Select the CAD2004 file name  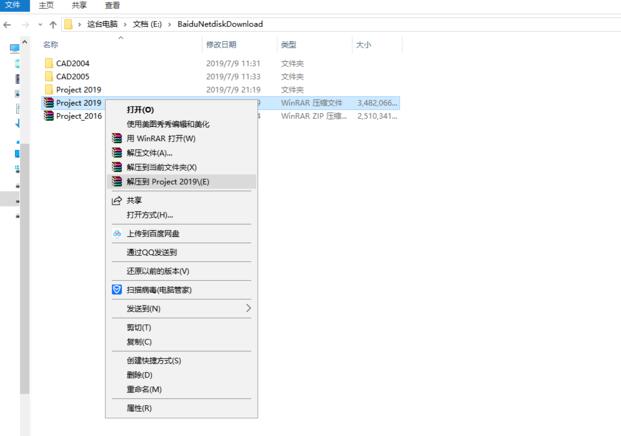[x=73, y=63]
